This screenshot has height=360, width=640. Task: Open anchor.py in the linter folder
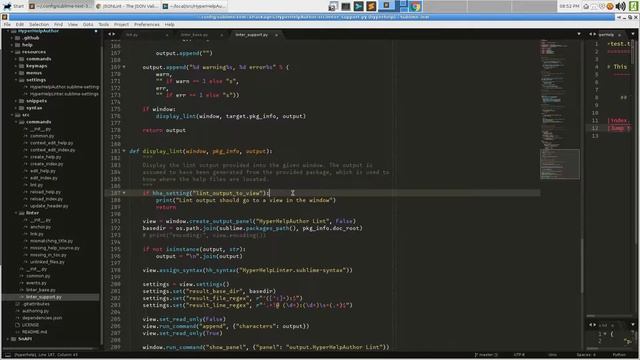[40, 227]
